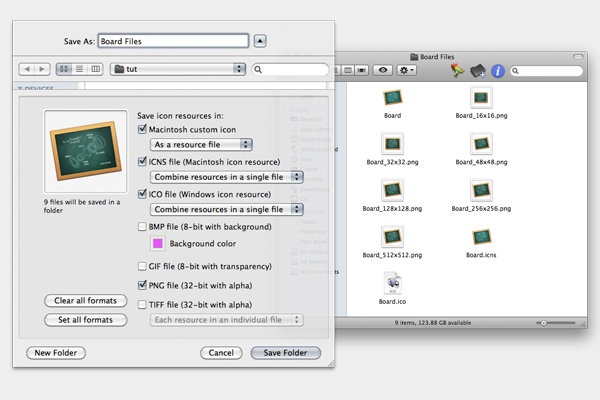Viewport: 600px width, 400px height.
Task: Click '9 files will be saved in a folder' text
Action: [x=82, y=206]
